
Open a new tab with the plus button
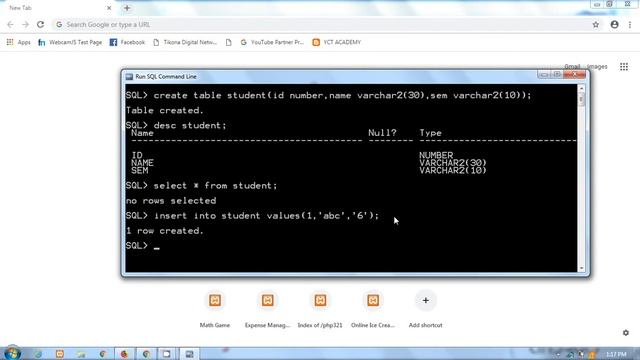127,8
